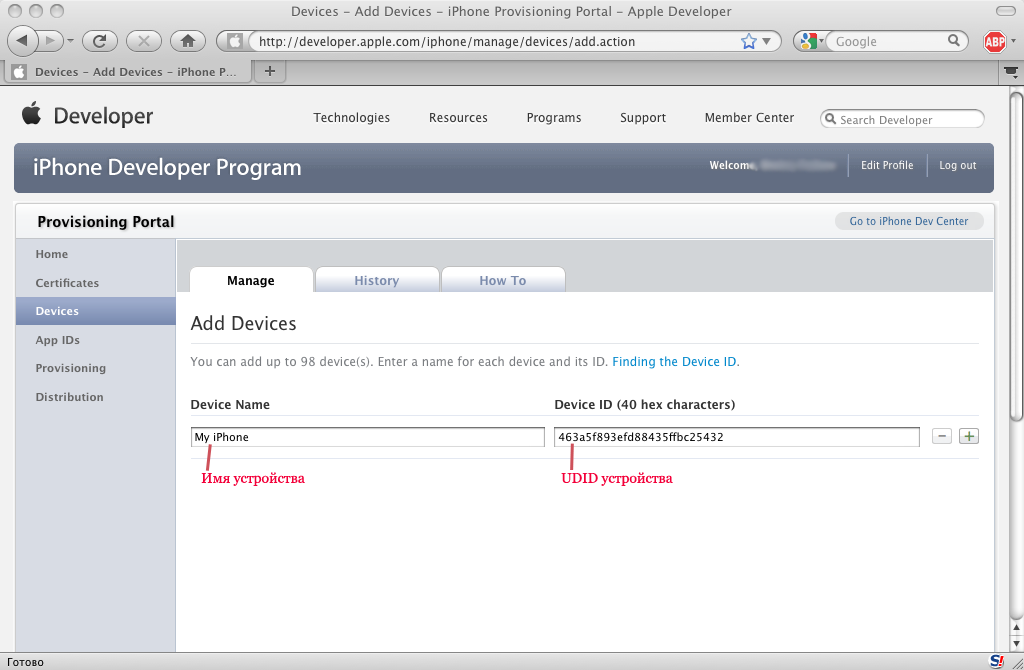Open Certificates in the sidebar
This screenshot has height=670, width=1024.
click(x=67, y=283)
